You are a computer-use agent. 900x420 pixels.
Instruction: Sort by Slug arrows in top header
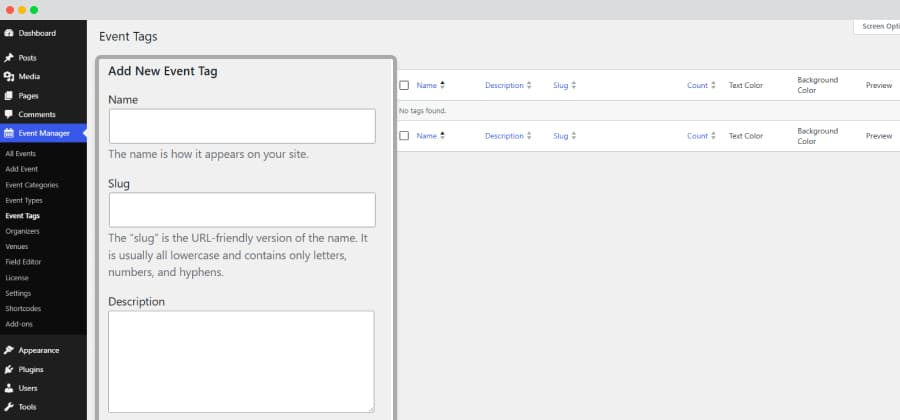point(573,85)
